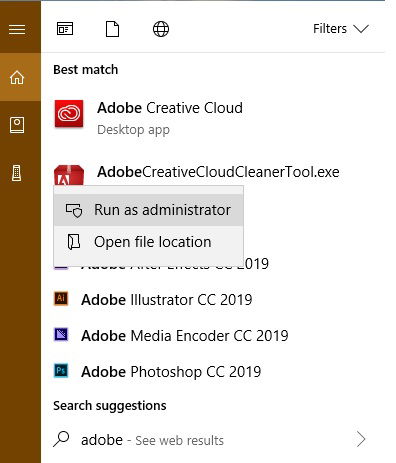Click the Devices tower icon in sidebar
396x463 pixels.
point(17,173)
